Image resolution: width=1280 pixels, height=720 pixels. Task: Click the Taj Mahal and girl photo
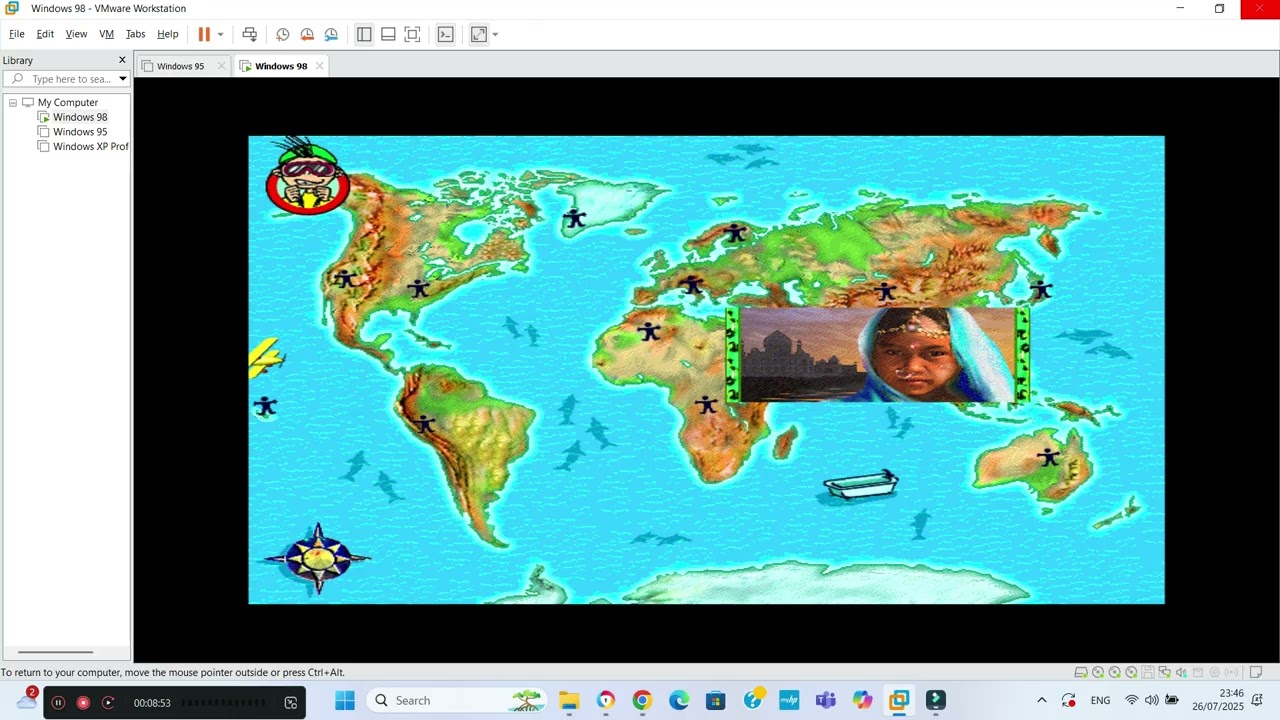(x=877, y=355)
